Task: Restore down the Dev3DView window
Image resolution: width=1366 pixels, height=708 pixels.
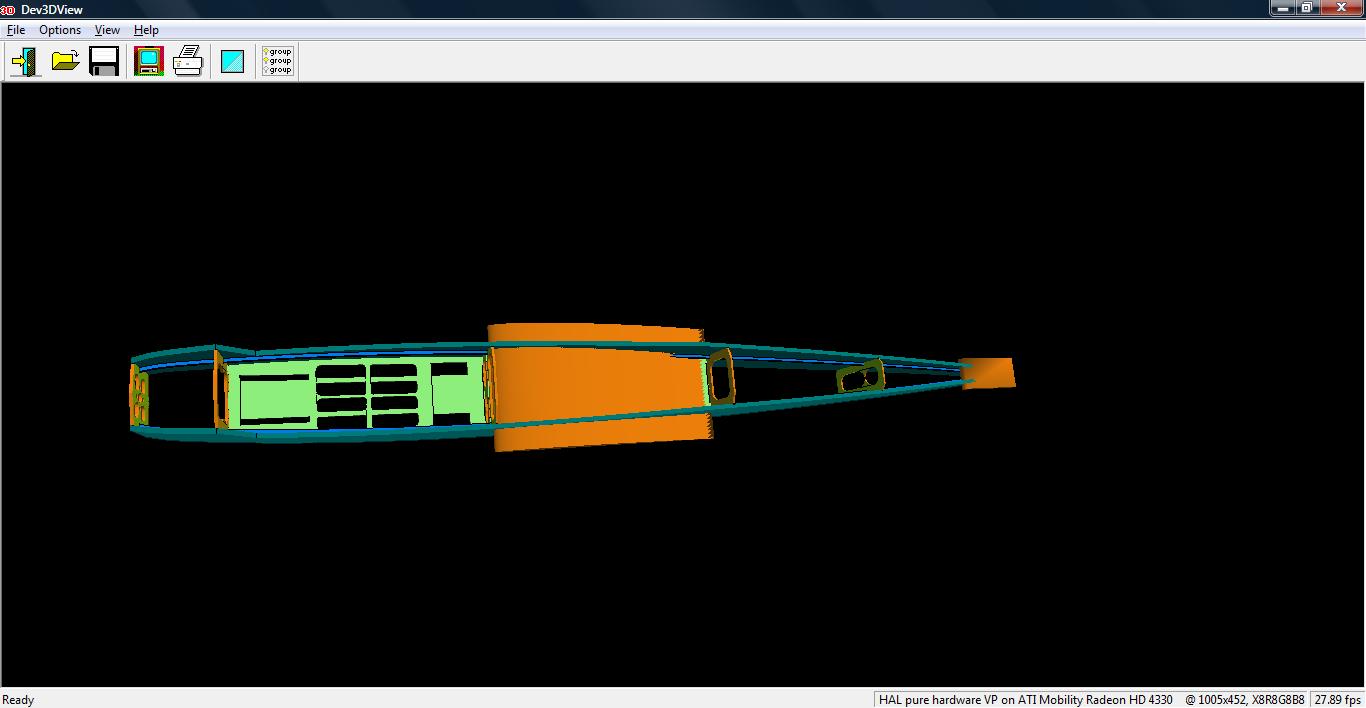Action: coord(1307,8)
